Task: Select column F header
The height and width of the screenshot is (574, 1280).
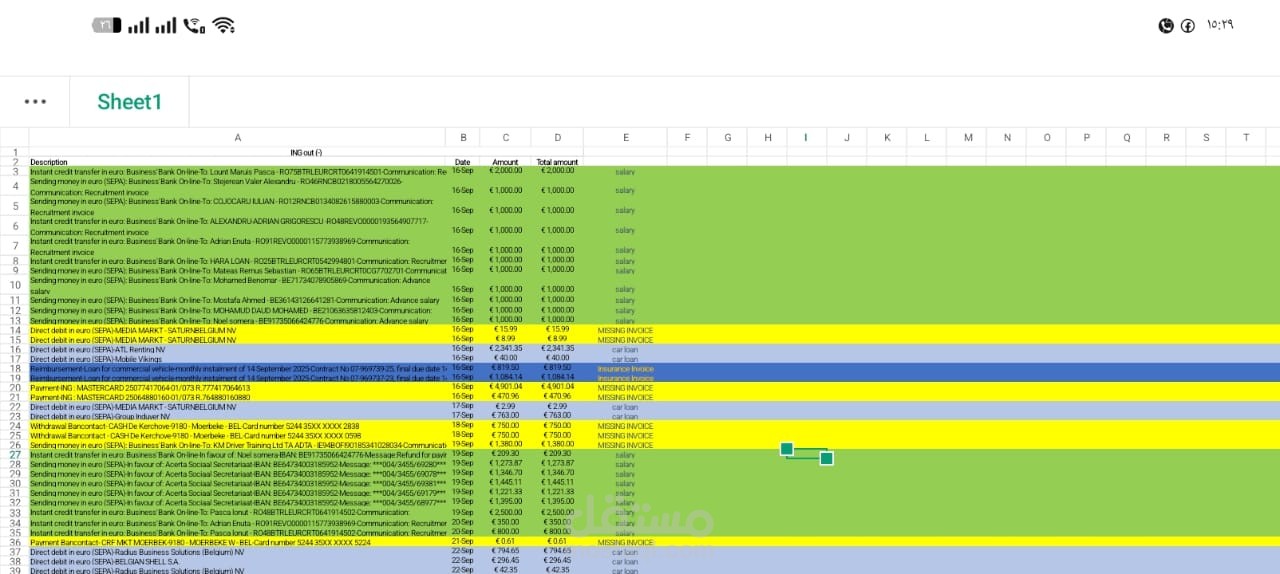Action: coord(687,137)
